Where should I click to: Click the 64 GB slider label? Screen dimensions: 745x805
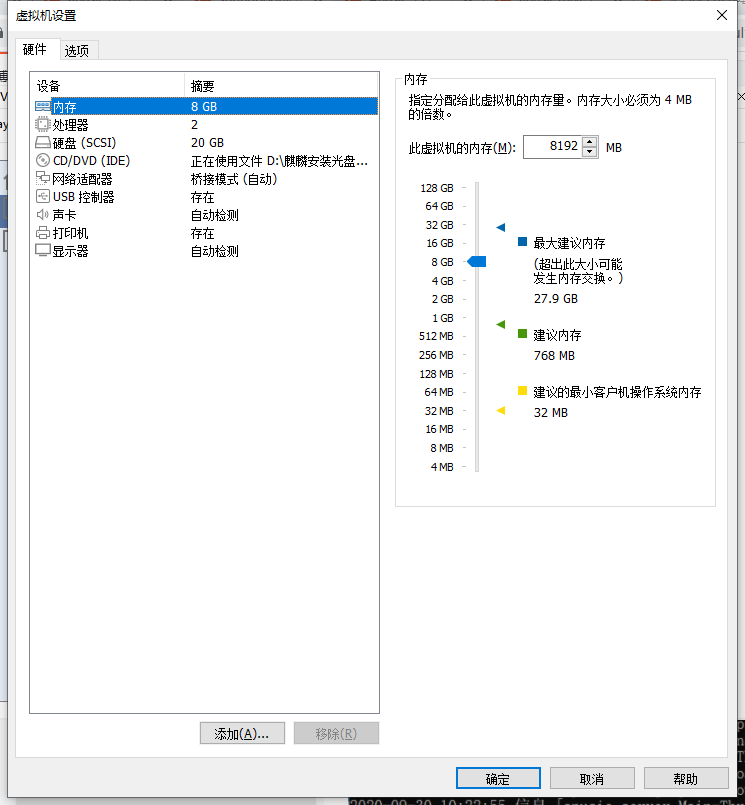click(x=440, y=206)
